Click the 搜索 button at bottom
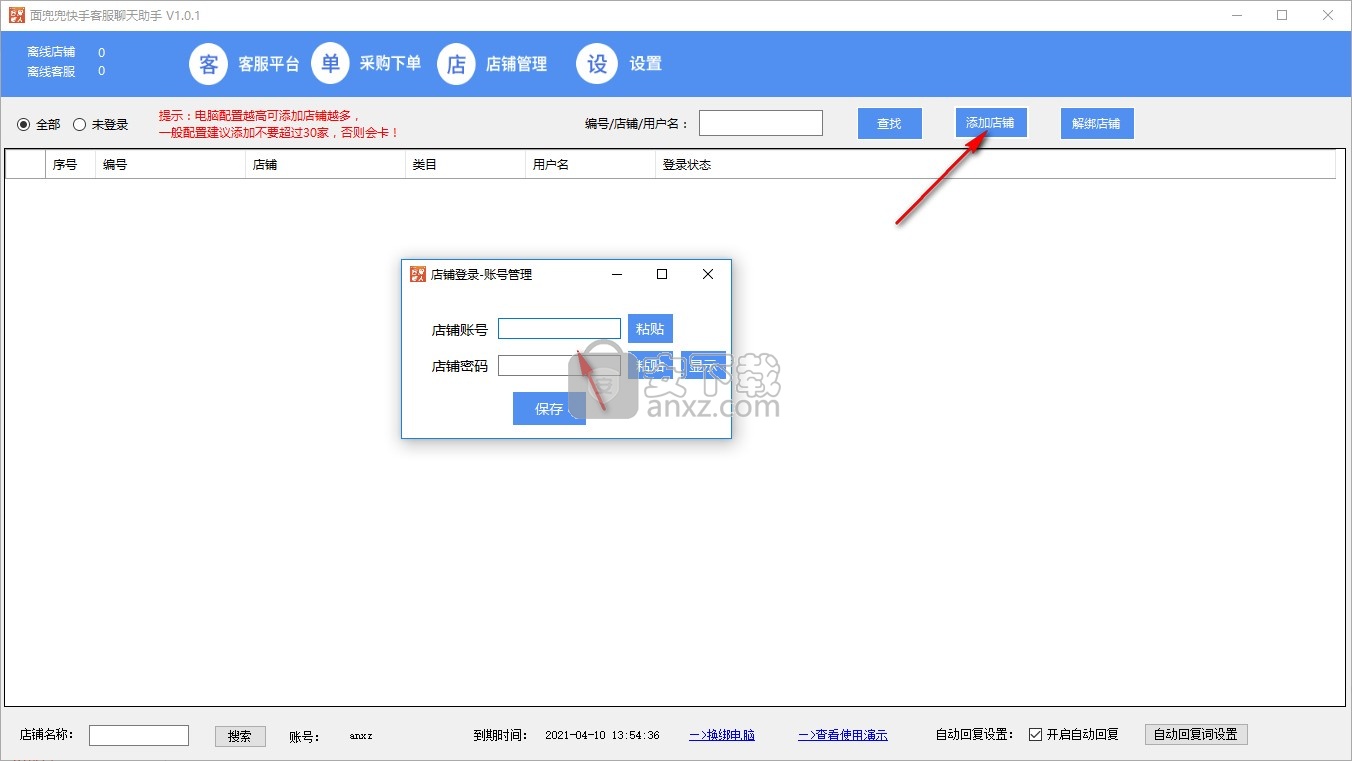Screen dimensions: 1352x761 click(x=240, y=736)
